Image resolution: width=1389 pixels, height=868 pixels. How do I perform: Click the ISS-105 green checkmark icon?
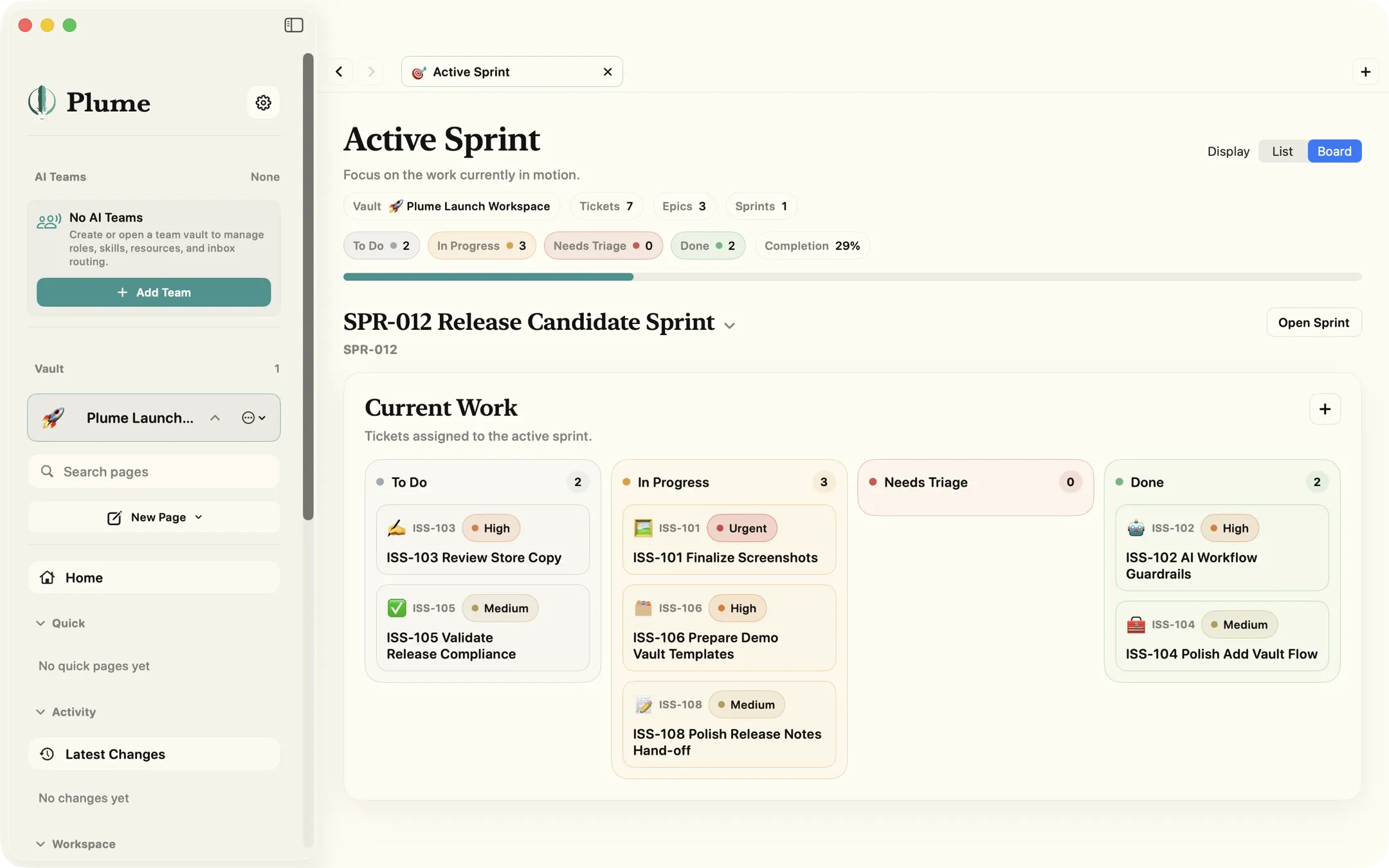[397, 608]
